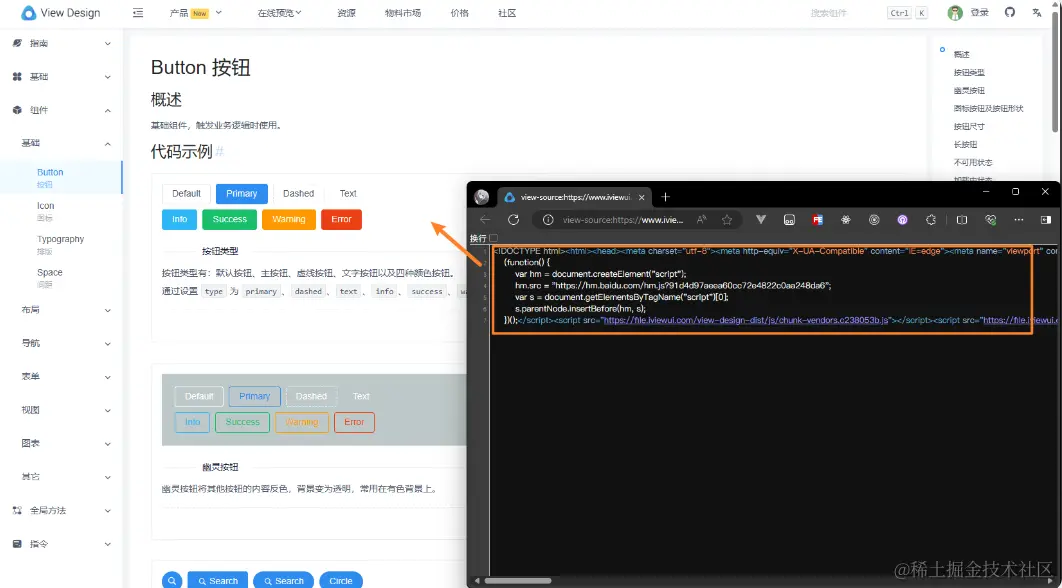Expand the 布局 sidebar group
The width and height of the screenshot is (1062, 588).
(x=61, y=310)
